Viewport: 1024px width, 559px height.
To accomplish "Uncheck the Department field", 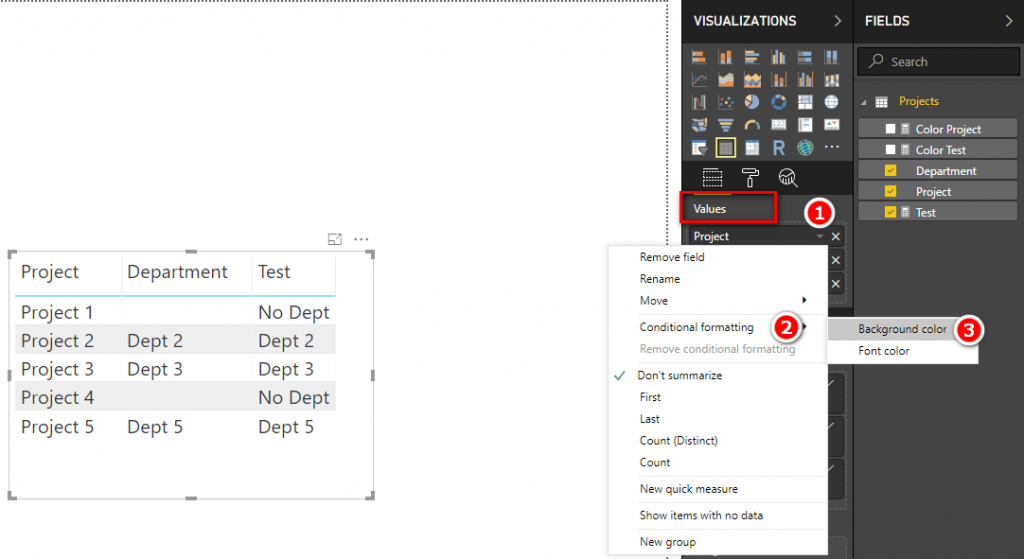I will pos(890,170).
